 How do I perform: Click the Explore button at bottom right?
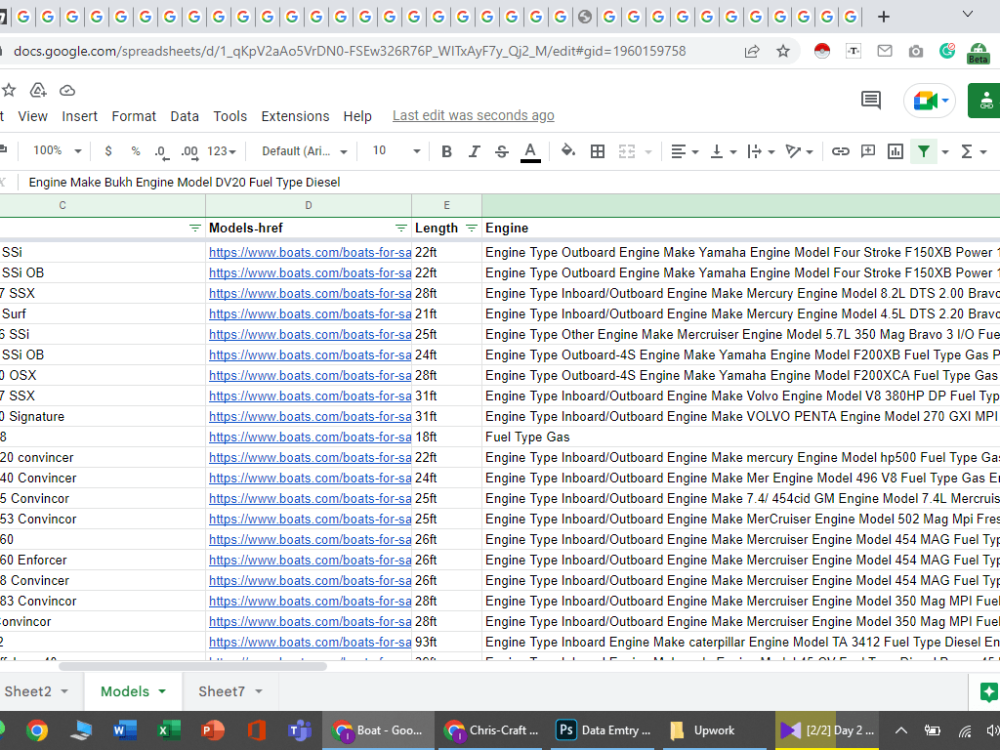(x=989, y=691)
